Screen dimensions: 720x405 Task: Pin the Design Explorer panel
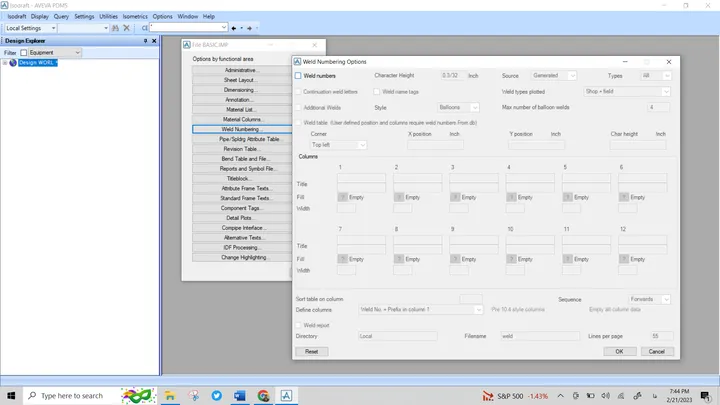(146, 41)
